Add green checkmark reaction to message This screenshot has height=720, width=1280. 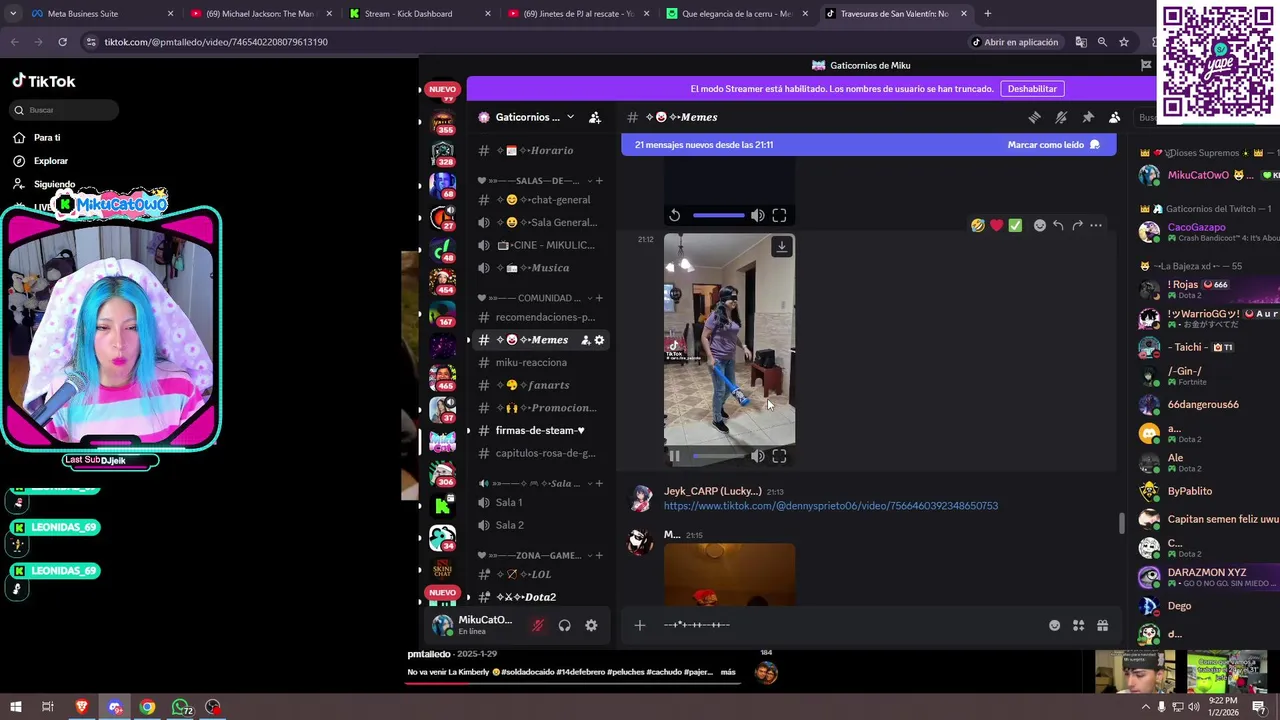tap(1015, 225)
